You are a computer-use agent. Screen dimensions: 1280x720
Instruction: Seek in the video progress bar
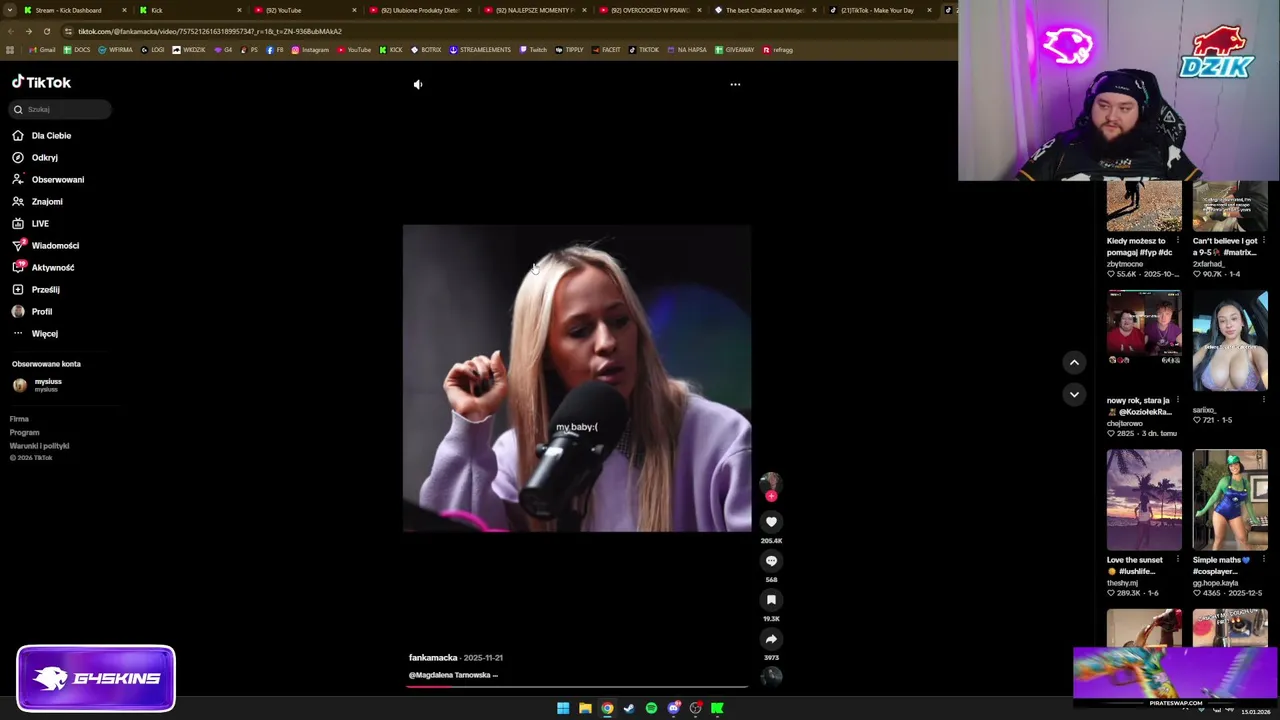coord(577,688)
